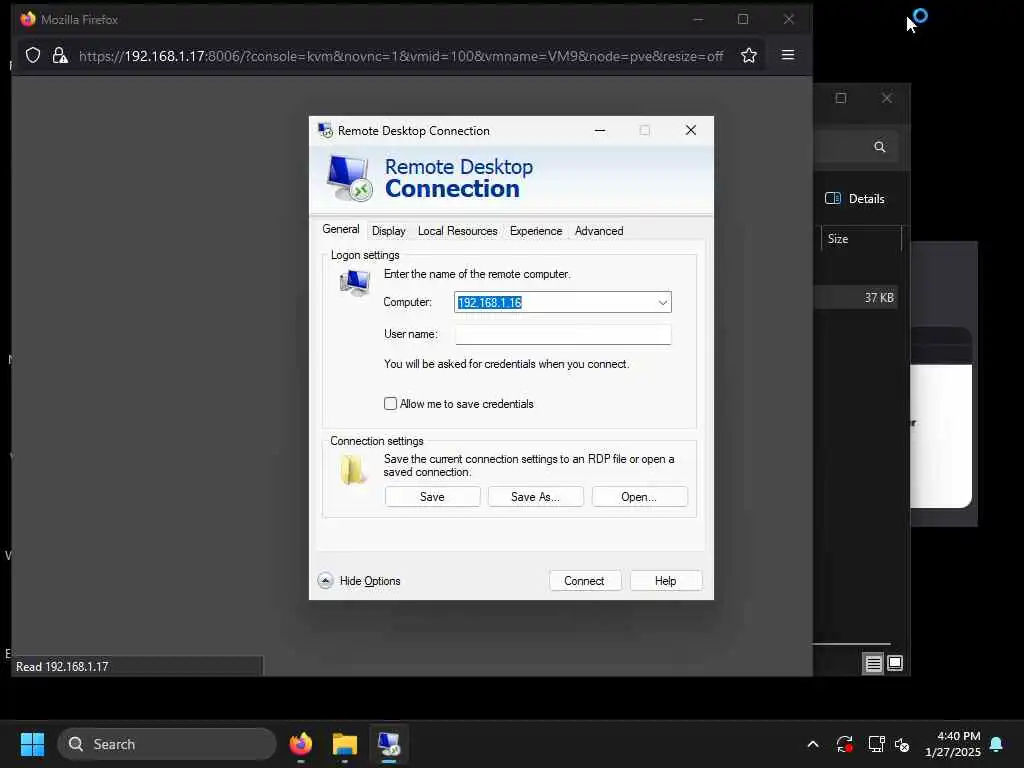This screenshot has width=1024, height=768.
Task: Close the File Explorer window
Action: [x=887, y=98]
